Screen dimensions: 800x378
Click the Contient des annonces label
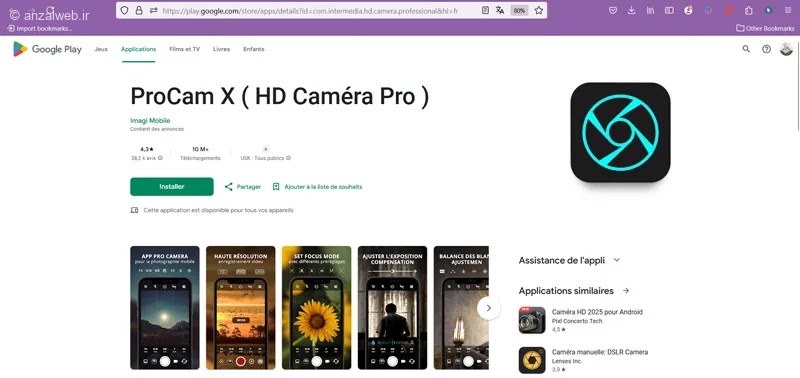pyautogui.click(x=157, y=129)
